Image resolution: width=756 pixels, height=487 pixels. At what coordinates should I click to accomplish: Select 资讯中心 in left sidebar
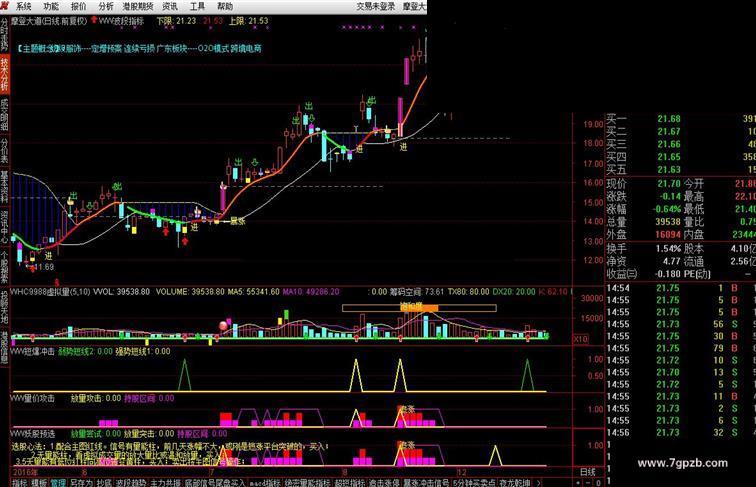(x=4, y=227)
